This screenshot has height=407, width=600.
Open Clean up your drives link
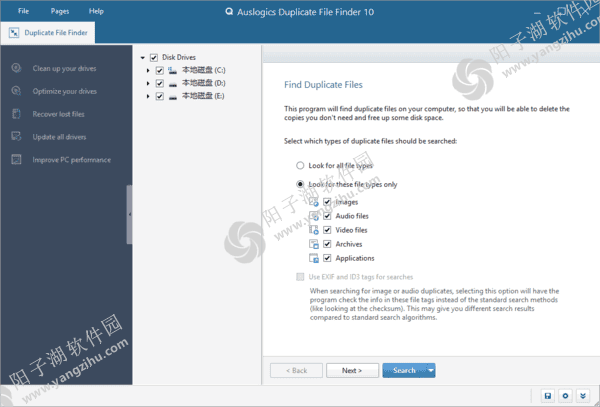coord(64,68)
